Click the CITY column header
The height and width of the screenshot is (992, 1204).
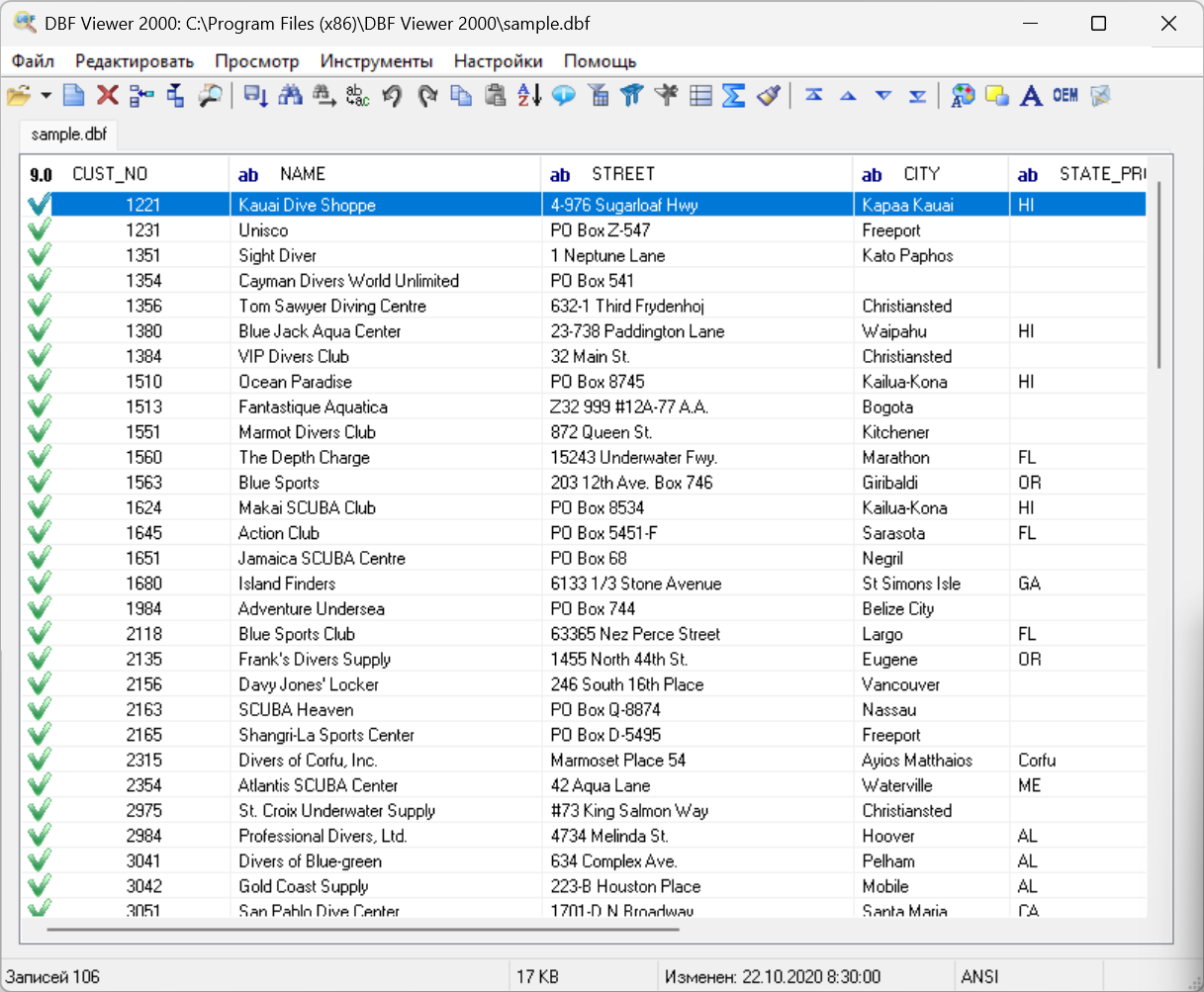click(x=921, y=174)
